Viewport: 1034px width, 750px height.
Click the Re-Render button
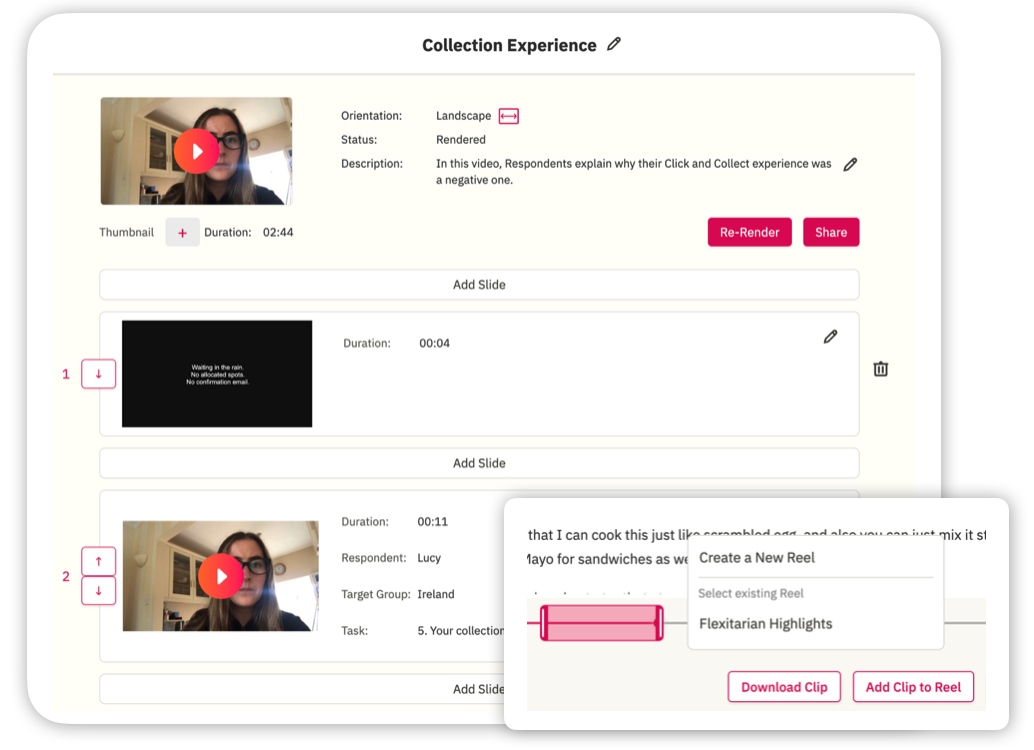[x=749, y=231]
